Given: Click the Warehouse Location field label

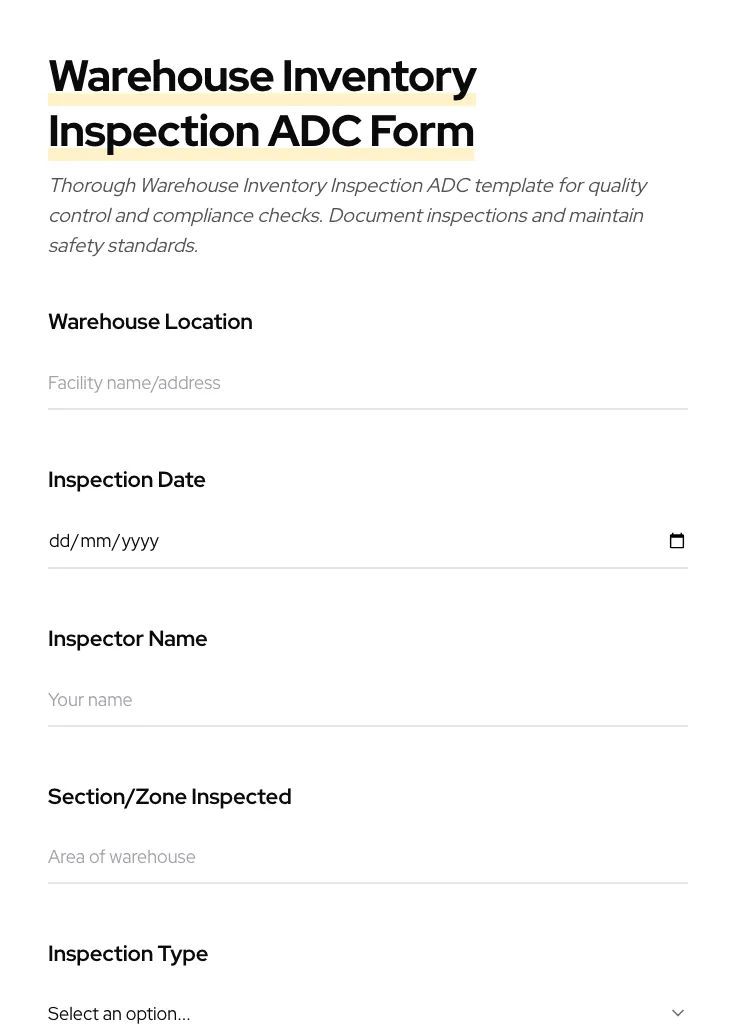Looking at the screenshot, I should point(150,322).
